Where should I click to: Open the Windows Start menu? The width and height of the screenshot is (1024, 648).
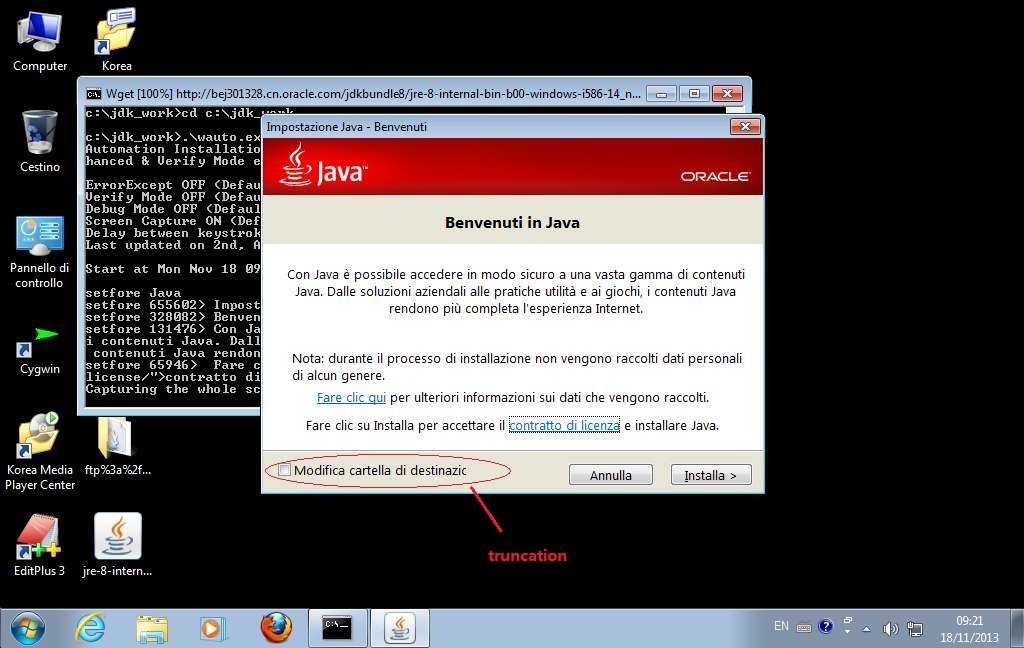pyautogui.click(x=27, y=628)
